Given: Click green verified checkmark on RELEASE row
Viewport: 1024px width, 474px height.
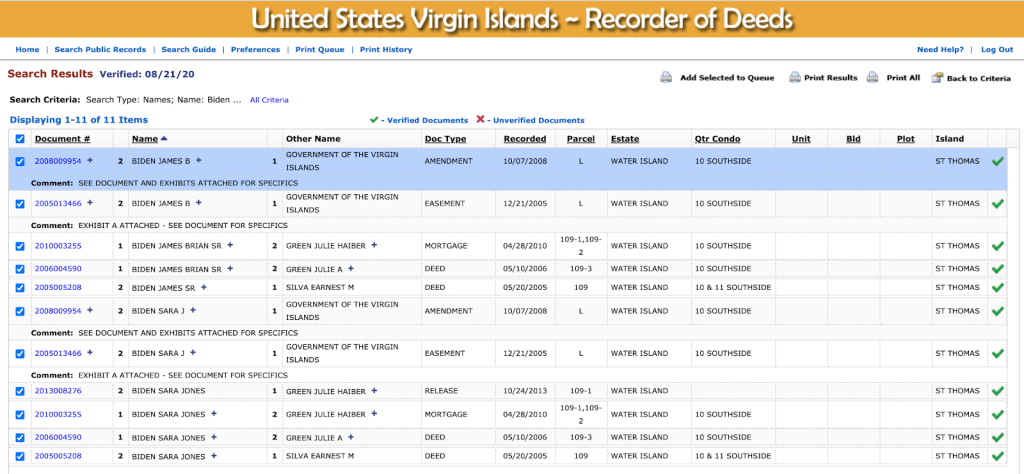Looking at the screenshot, I should tap(997, 391).
